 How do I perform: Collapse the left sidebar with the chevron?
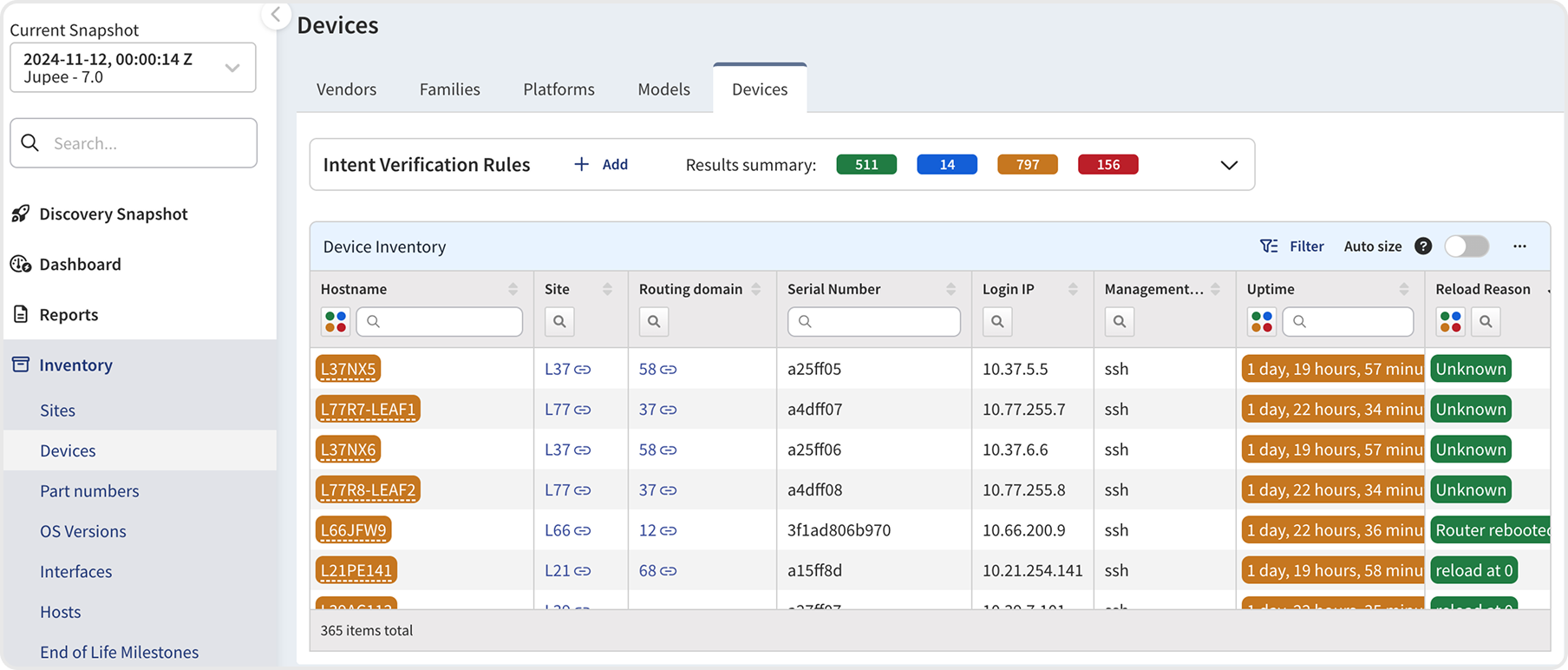click(x=276, y=15)
